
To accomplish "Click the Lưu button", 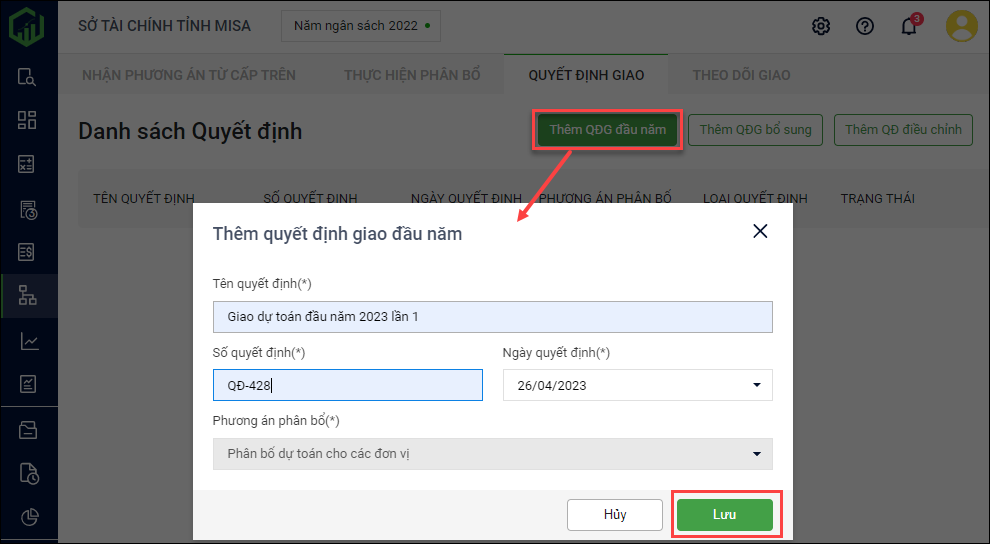I will pos(724,515).
